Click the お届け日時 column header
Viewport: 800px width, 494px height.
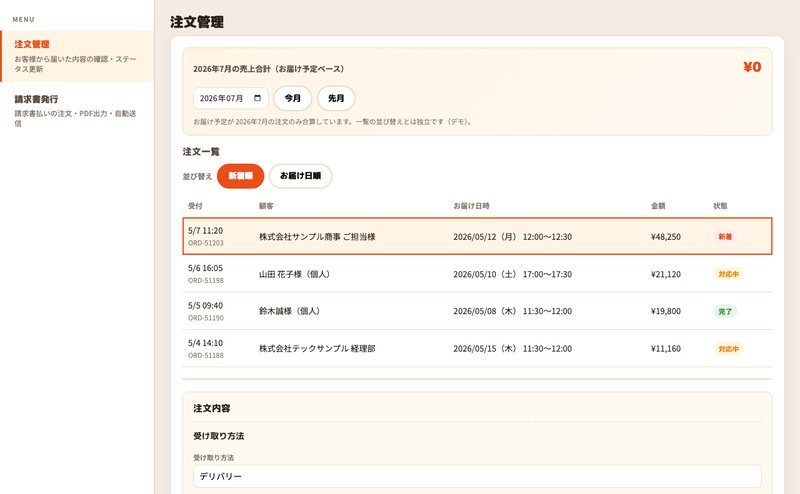(x=471, y=206)
